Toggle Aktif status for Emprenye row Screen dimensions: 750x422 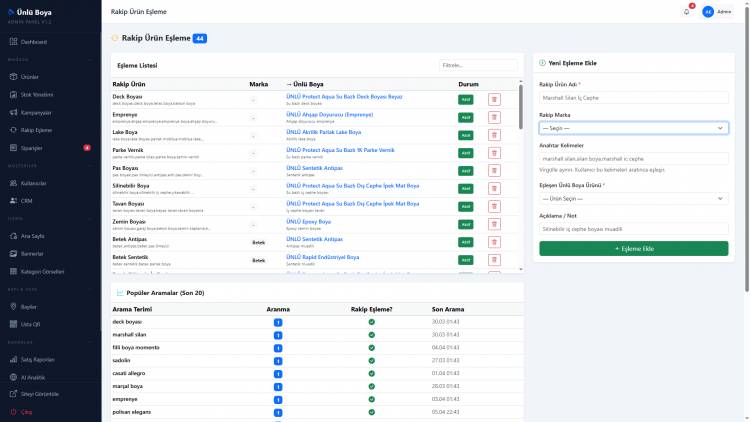465,117
